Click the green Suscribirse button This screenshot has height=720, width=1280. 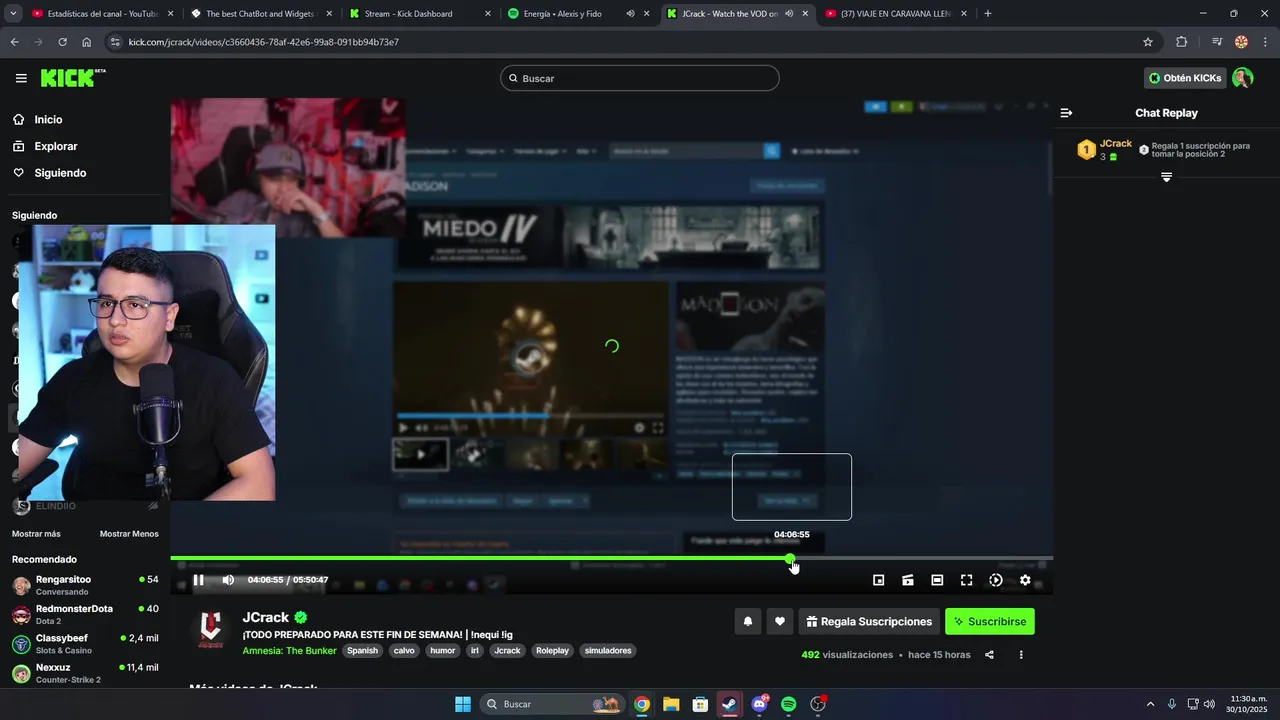[x=990, y=621]
